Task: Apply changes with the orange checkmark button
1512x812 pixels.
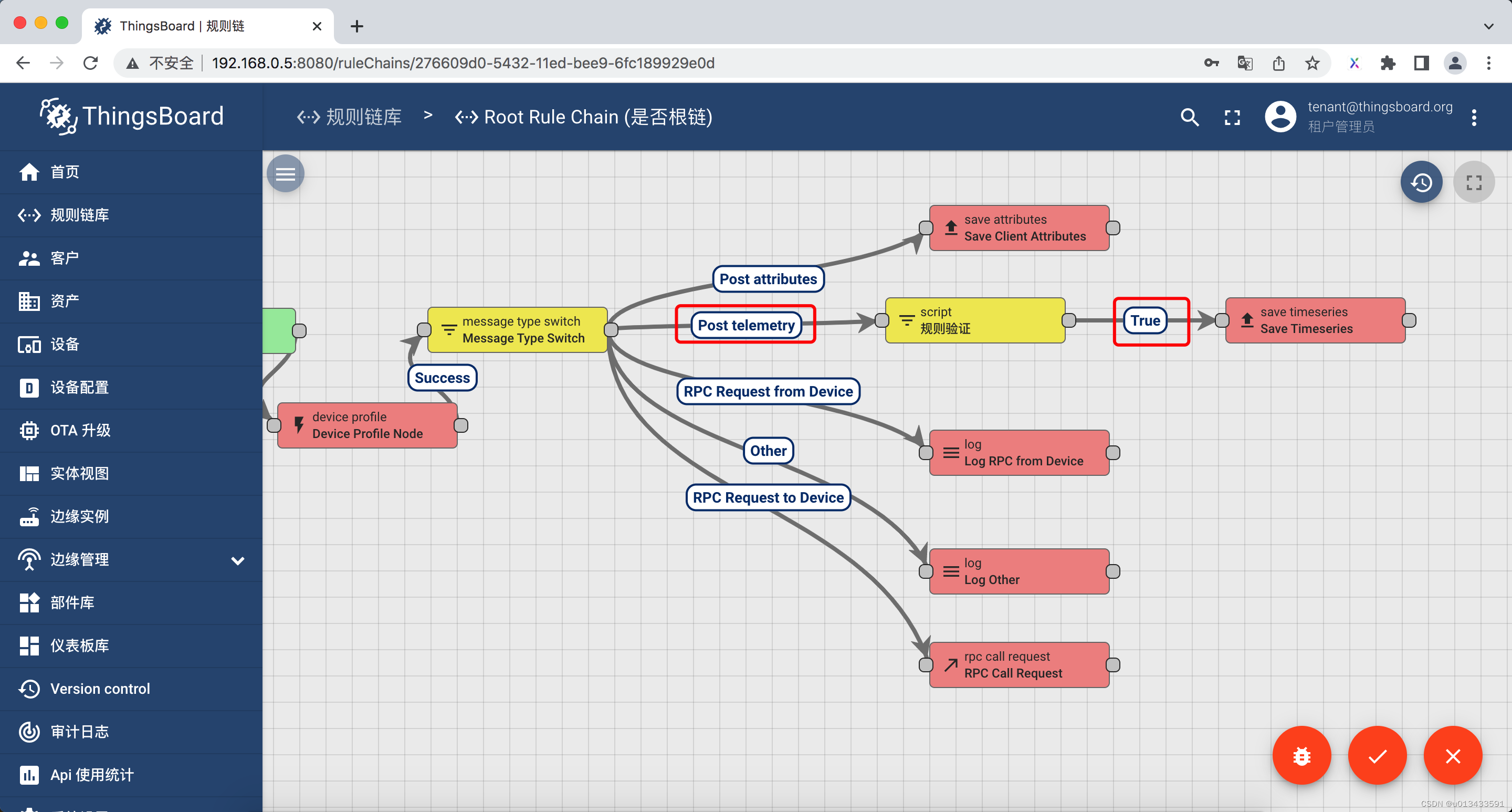Action: [1377, 756]
